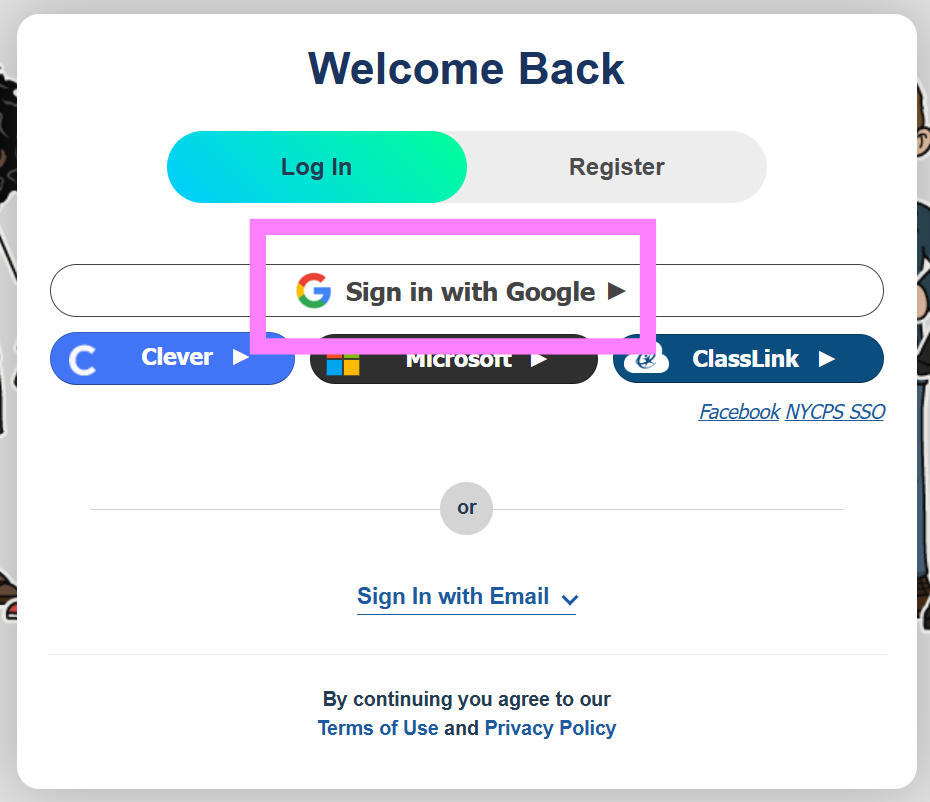Click the Microsoft four-square logo
Image resolution: width=930 pixels, height=802 pixels.
click(342, 364)
